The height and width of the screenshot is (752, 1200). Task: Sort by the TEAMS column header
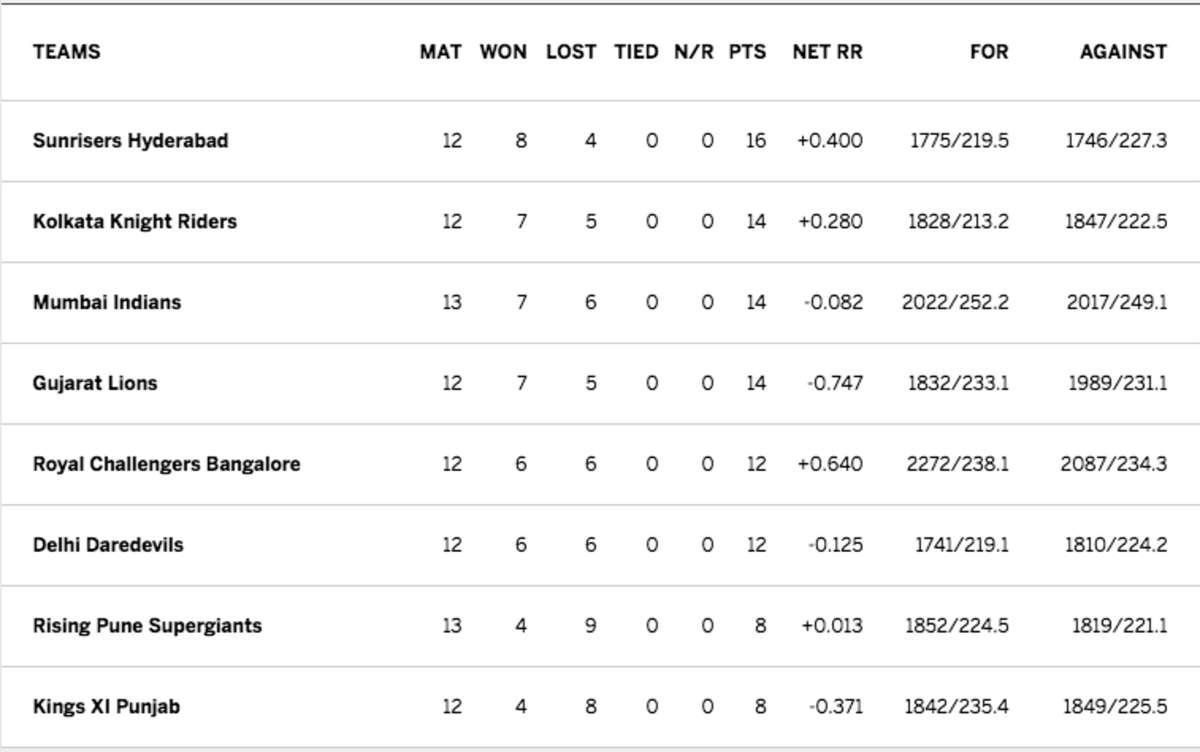tap(67, 52)
